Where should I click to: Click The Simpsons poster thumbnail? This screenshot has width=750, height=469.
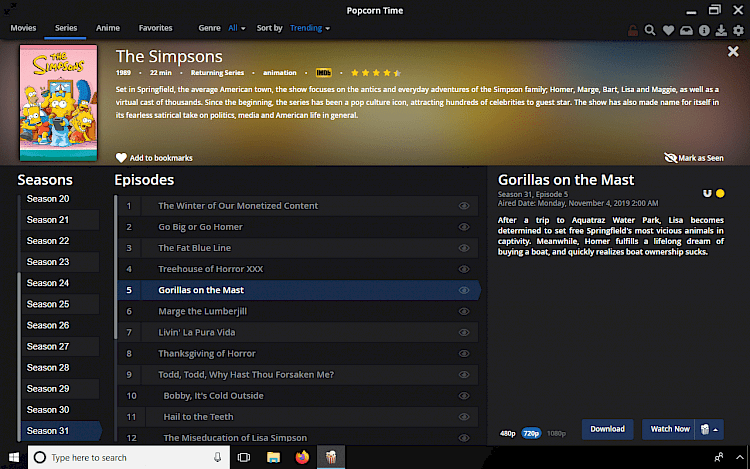coord(58,103)
